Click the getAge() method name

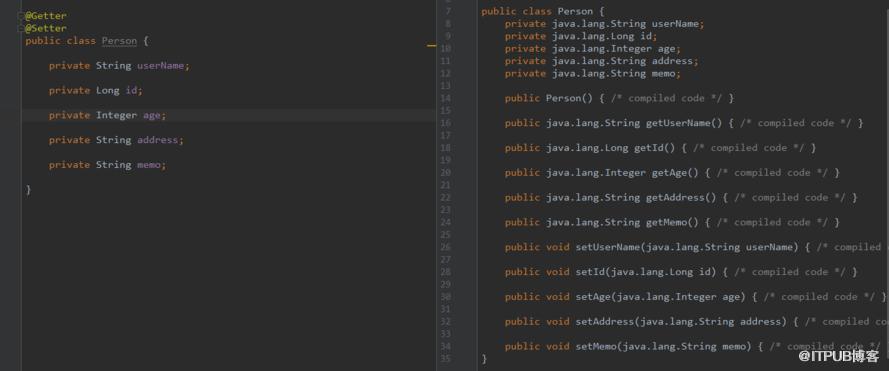tap(669, 173)
